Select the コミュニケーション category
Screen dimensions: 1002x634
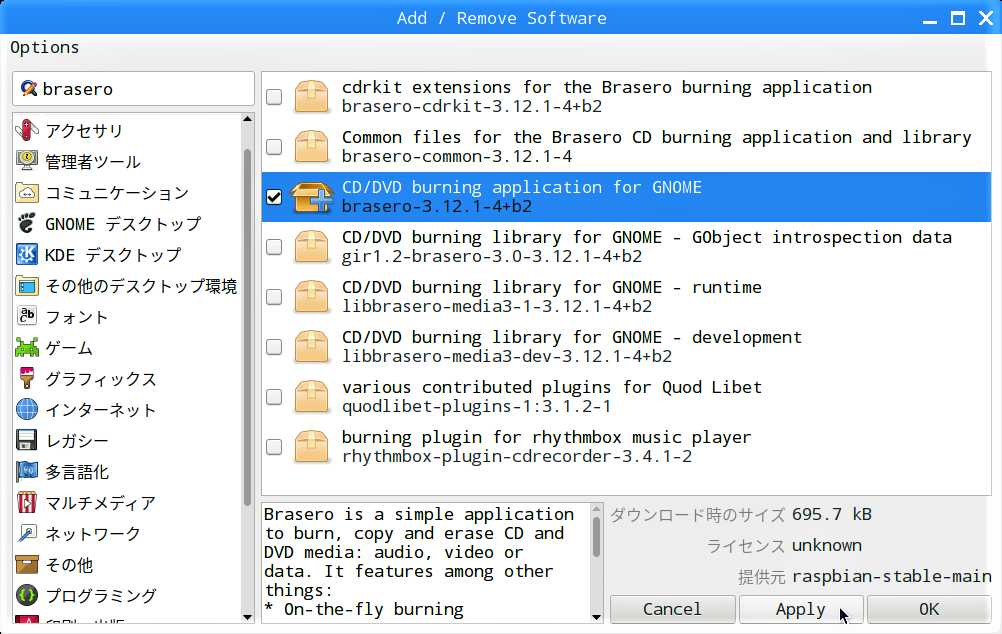point(127,192)
